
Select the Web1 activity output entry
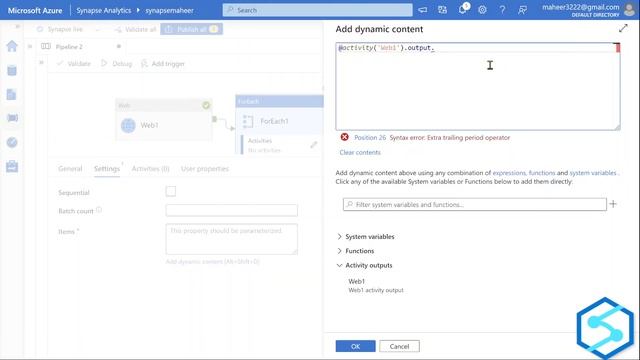click(376, 285)
